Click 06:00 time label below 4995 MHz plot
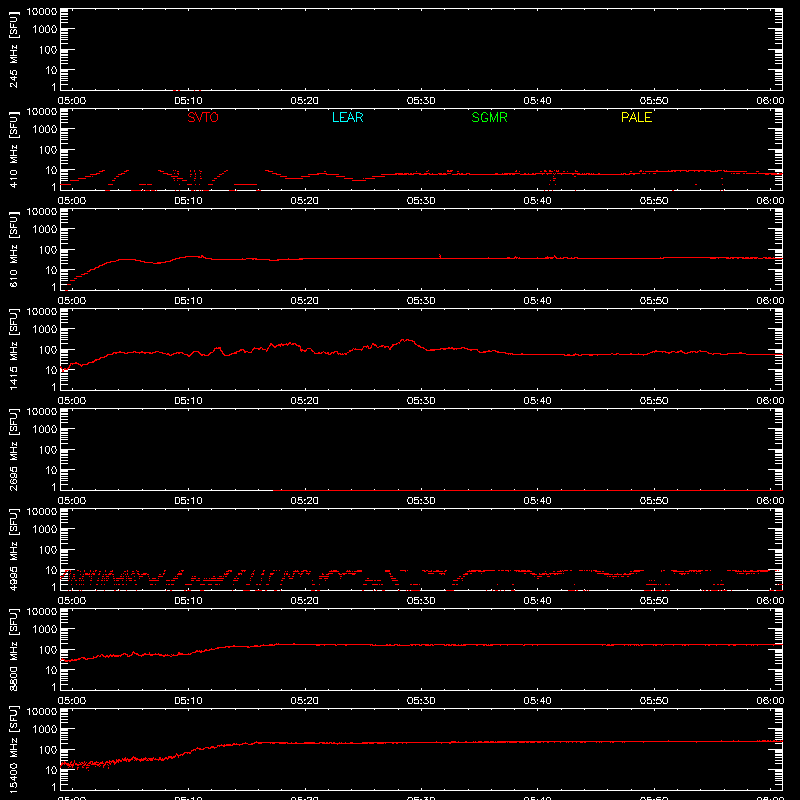The width and height of the screenshot is (800, 800). 770,601
